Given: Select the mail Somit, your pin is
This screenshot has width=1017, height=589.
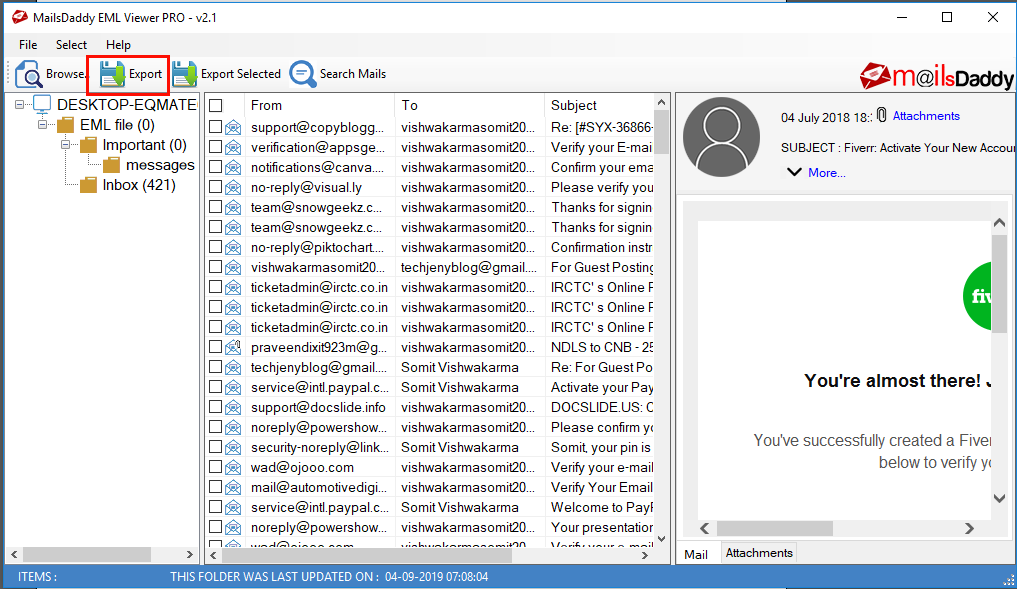Looking at the screenshot, I should [x=601, y=448].
